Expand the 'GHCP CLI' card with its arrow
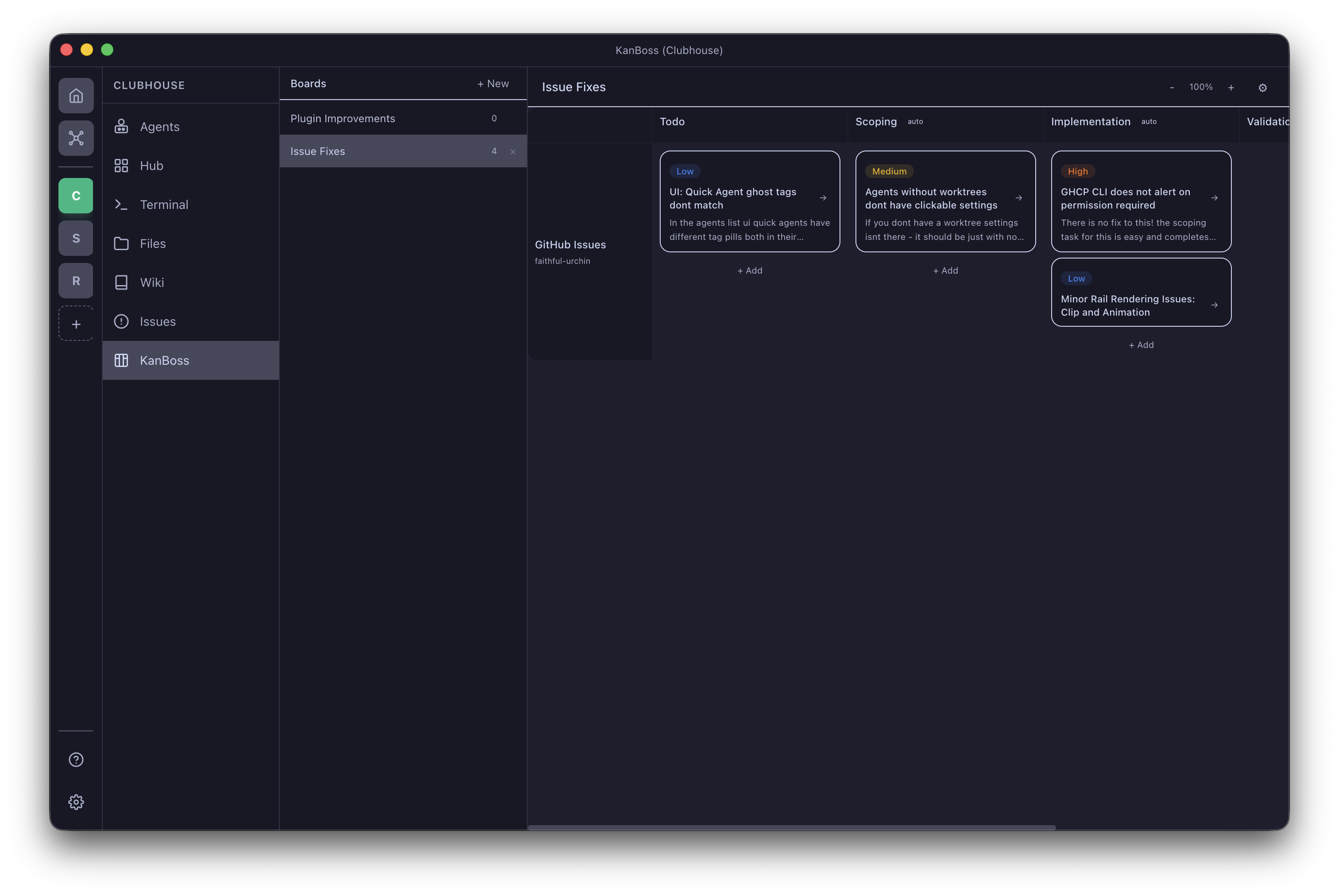The image size is (1339, 896). point(1215,198)
